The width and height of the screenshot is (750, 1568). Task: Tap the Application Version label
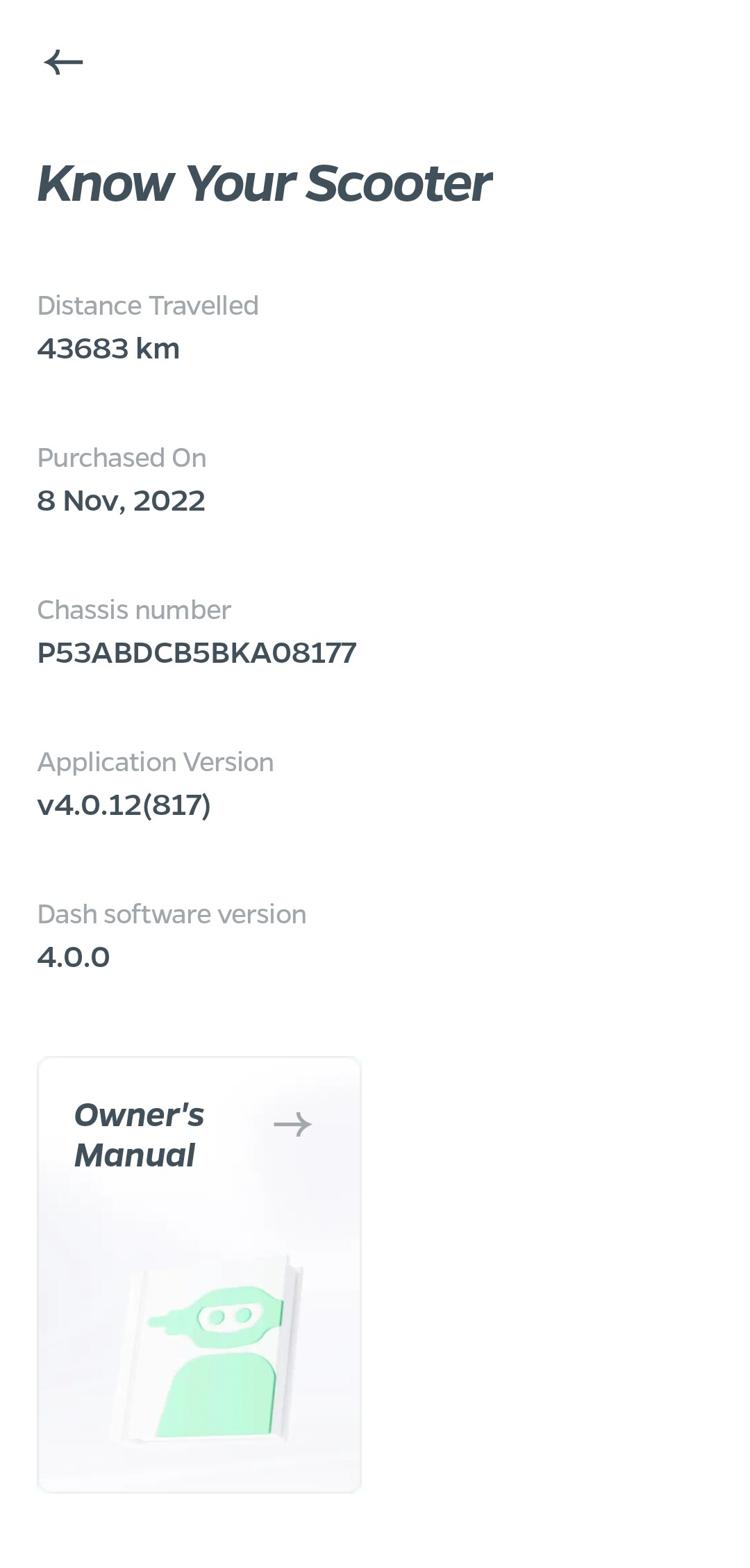[156, 763]
